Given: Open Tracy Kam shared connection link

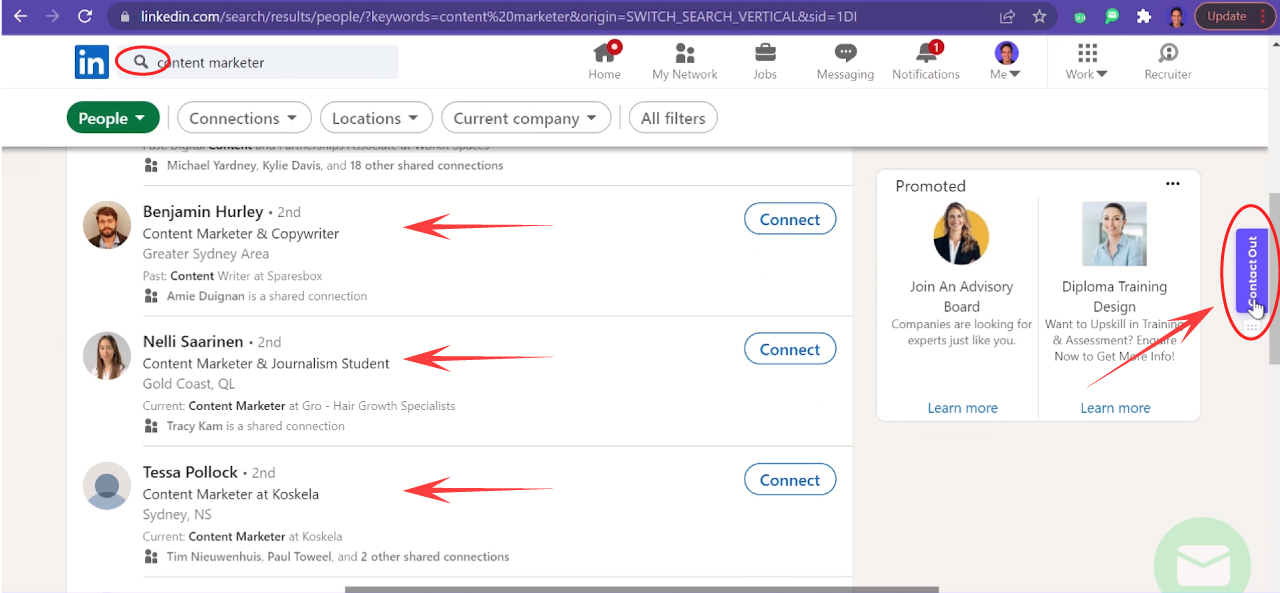Looking at the screenshot, I should 195,426.
